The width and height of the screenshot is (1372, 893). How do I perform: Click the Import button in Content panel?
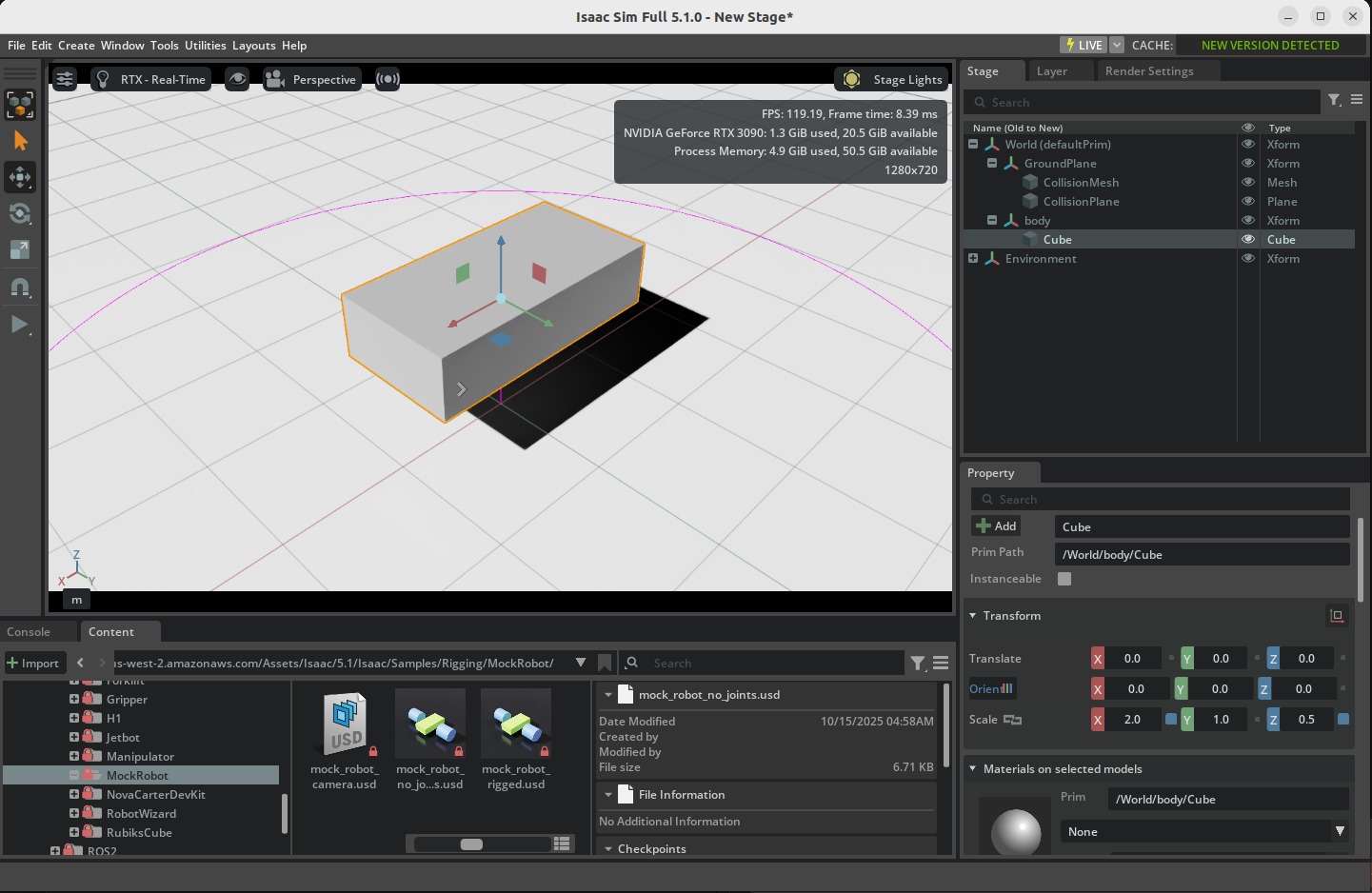(34, 663)
